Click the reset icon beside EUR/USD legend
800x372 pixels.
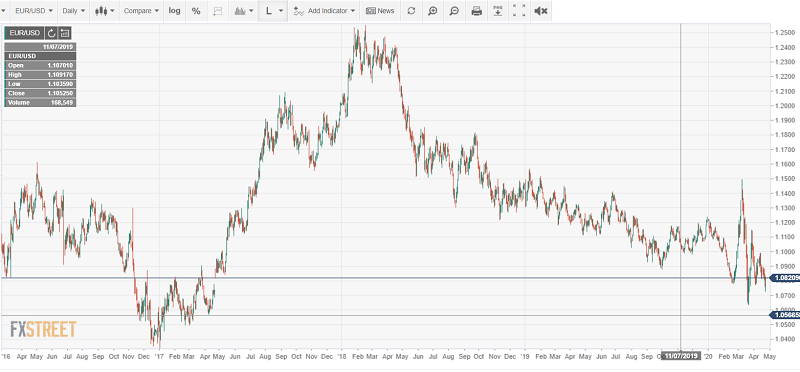[51, 33]
